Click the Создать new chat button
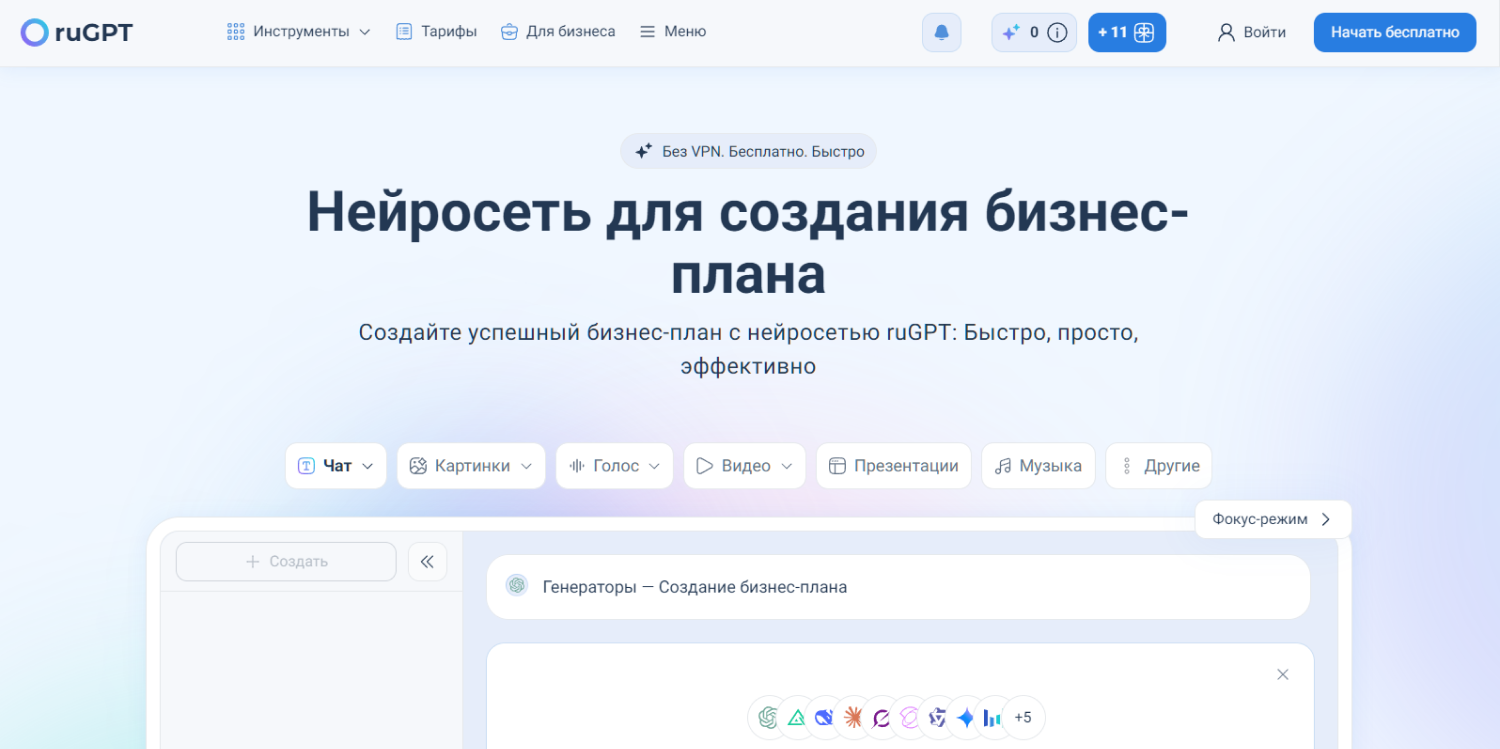Viewport: 1500px width, 749px height. tap(286, 561)
